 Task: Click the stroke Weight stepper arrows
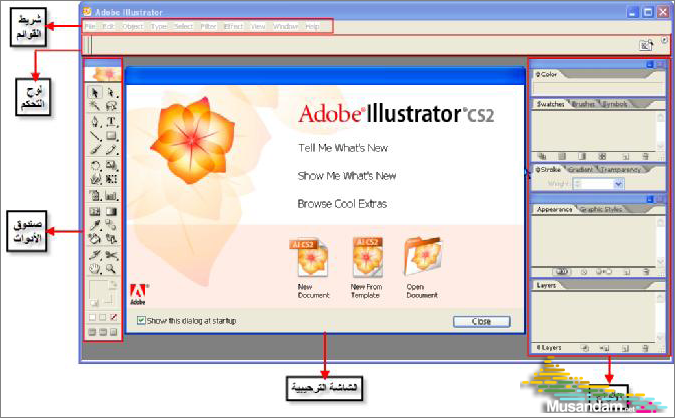577,184
